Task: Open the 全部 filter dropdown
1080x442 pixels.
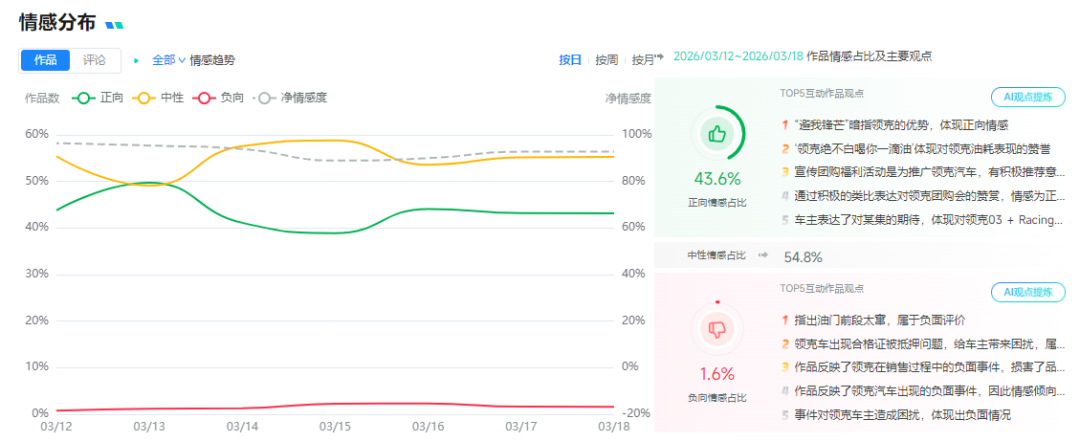Action: point(169,60)
